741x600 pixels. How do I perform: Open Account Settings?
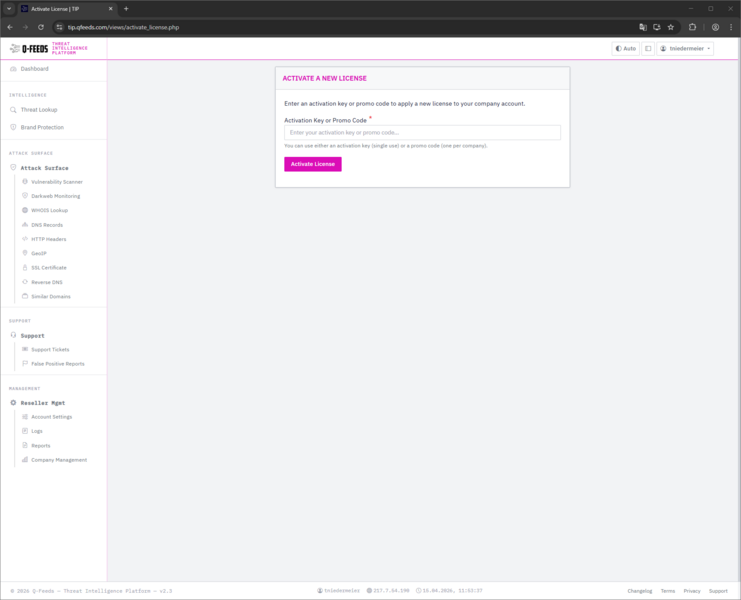pyautogui.click(x=52, y=417)
